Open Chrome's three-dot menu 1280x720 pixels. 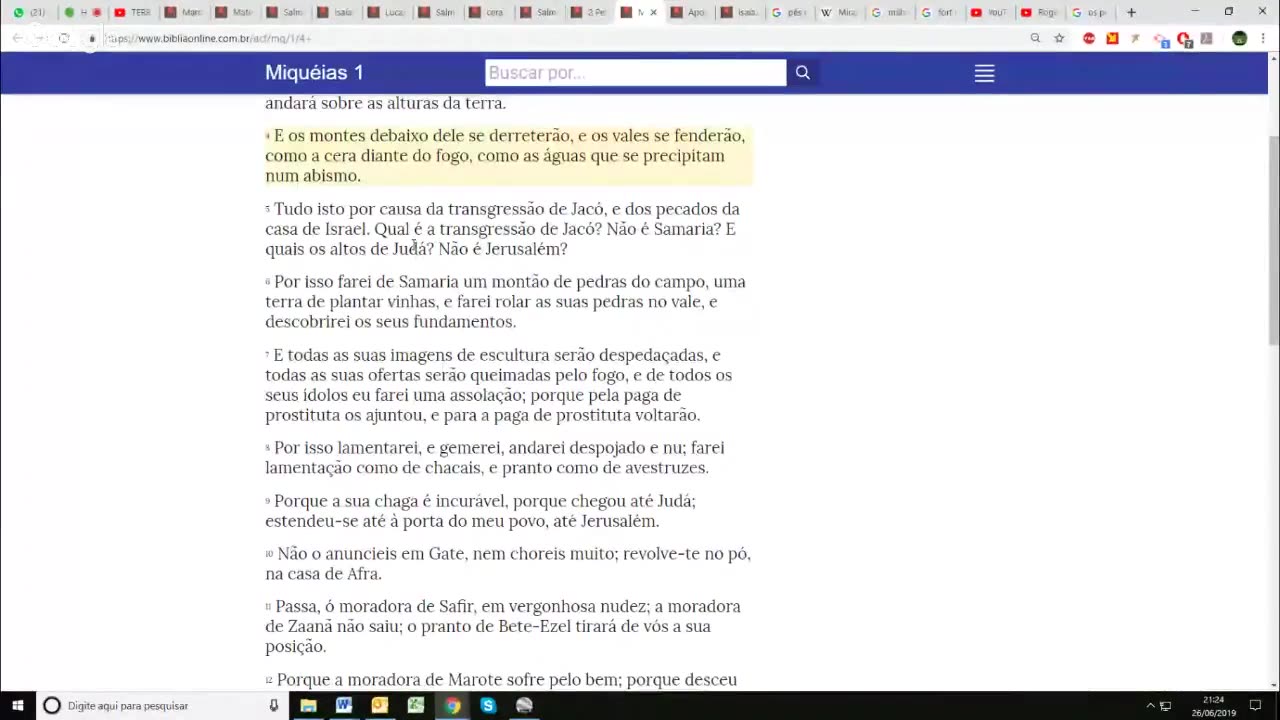(1264, 38)
